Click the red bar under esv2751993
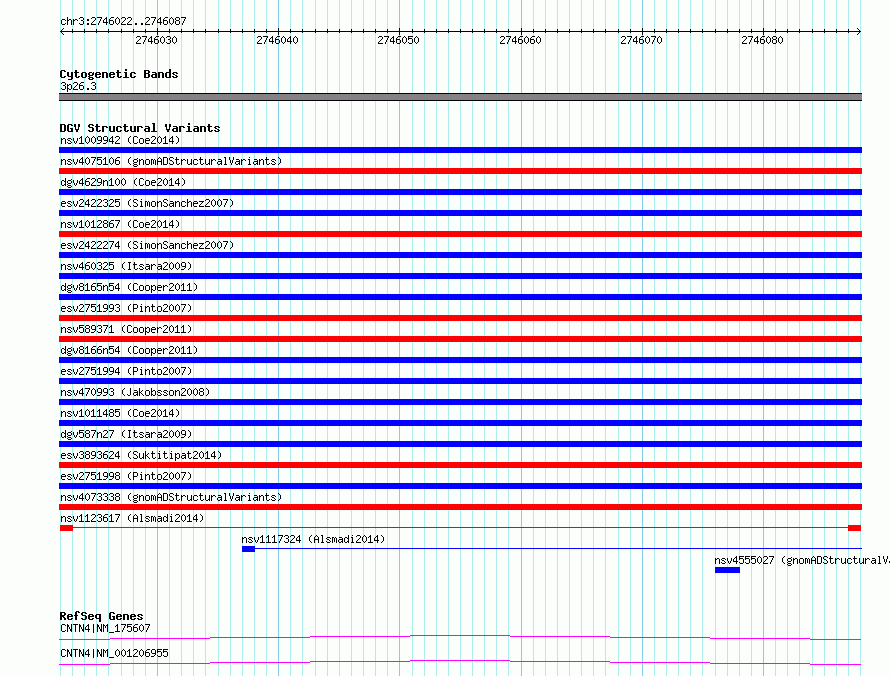Viewport: 890px width, 676px height. point(460,318)
